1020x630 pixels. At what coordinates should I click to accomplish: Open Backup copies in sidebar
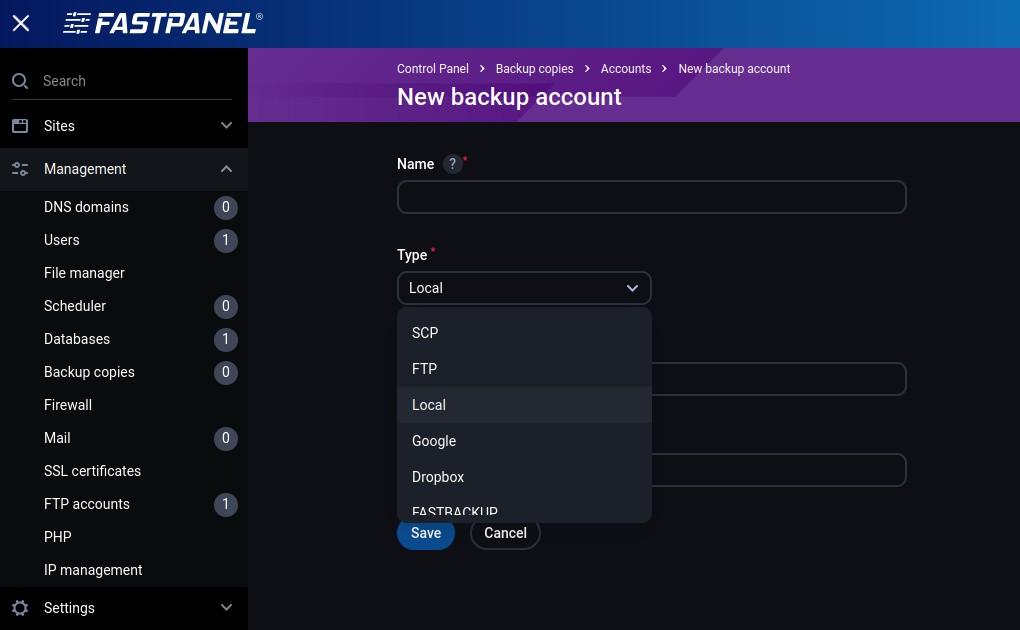click(89, 372)
